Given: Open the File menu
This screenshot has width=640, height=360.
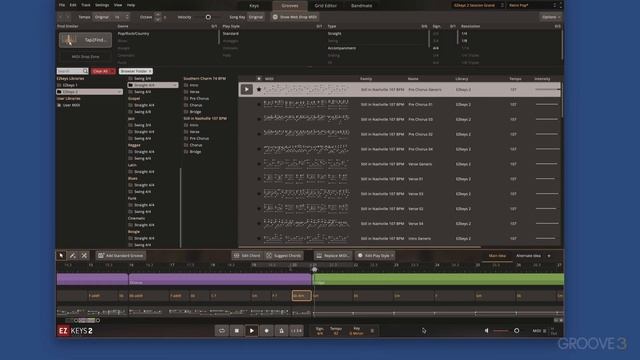Looking at the screenshot, I should pos(62,5).
